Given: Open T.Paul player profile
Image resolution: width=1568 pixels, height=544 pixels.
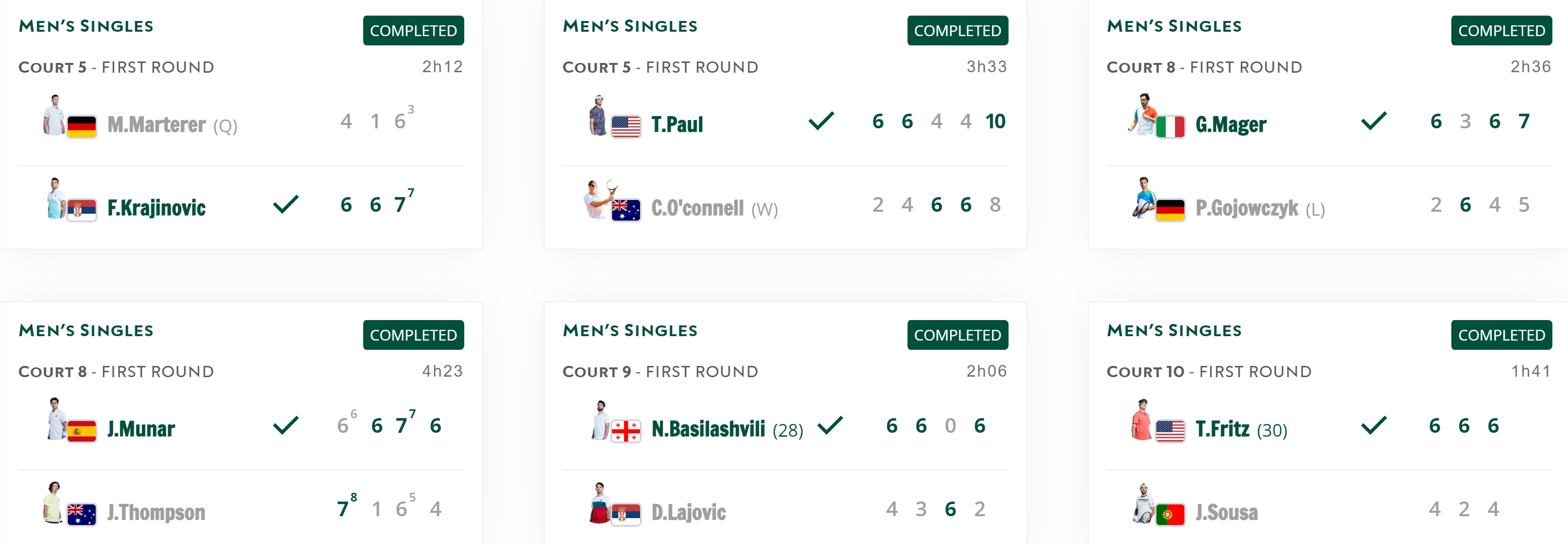Looking at the screenshot, I should coord(677,124).
